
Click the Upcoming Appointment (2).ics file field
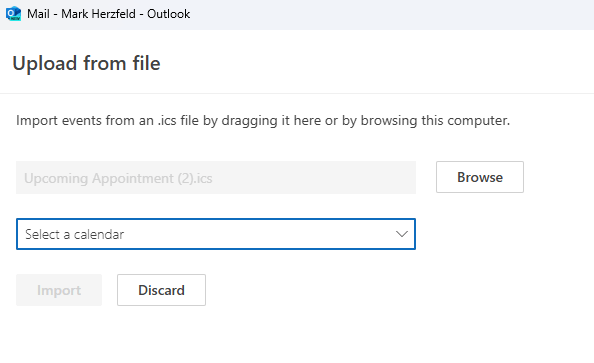216,177
